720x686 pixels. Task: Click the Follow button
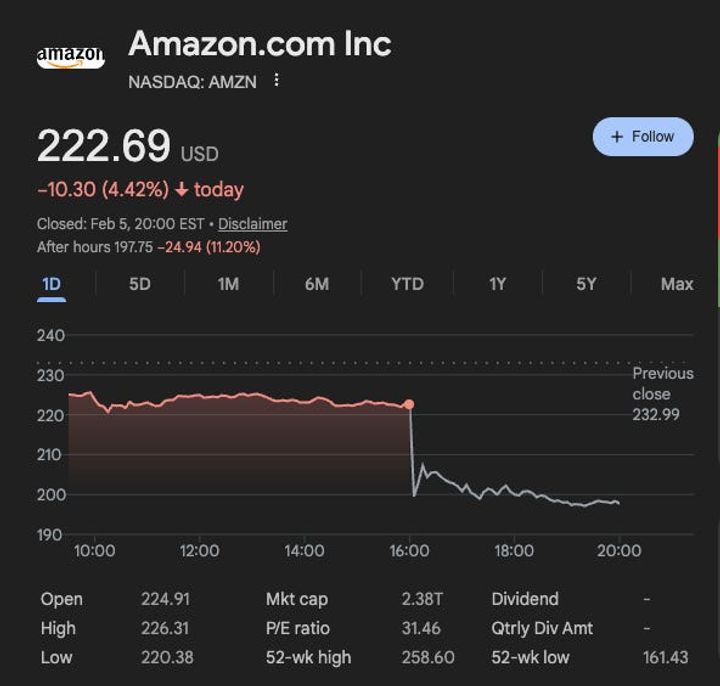[x=642, y=137]
